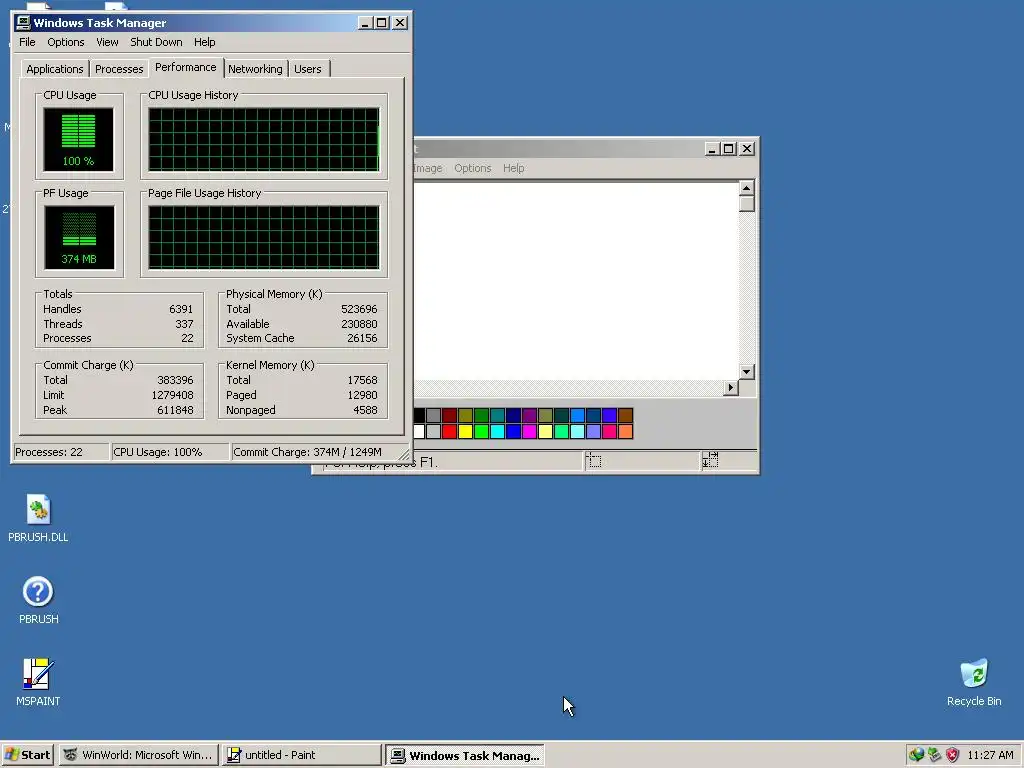Pick brown swatch in Paint palette
Viewport: 1024px width, 768px height.
point(626,415)
